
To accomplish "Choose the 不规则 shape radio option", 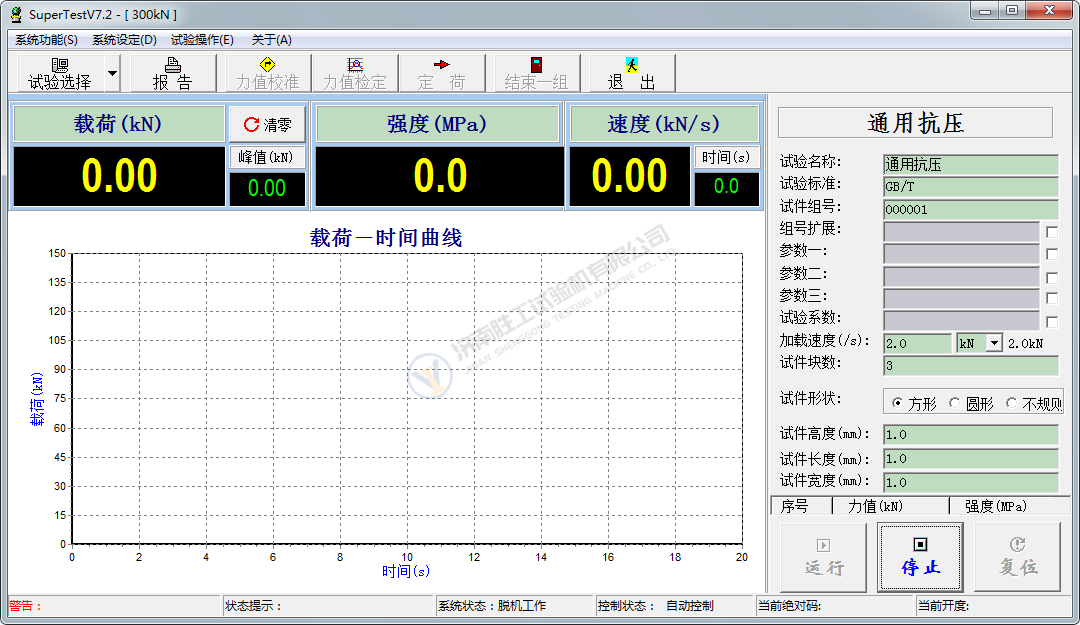I will tap(1012, 403).
